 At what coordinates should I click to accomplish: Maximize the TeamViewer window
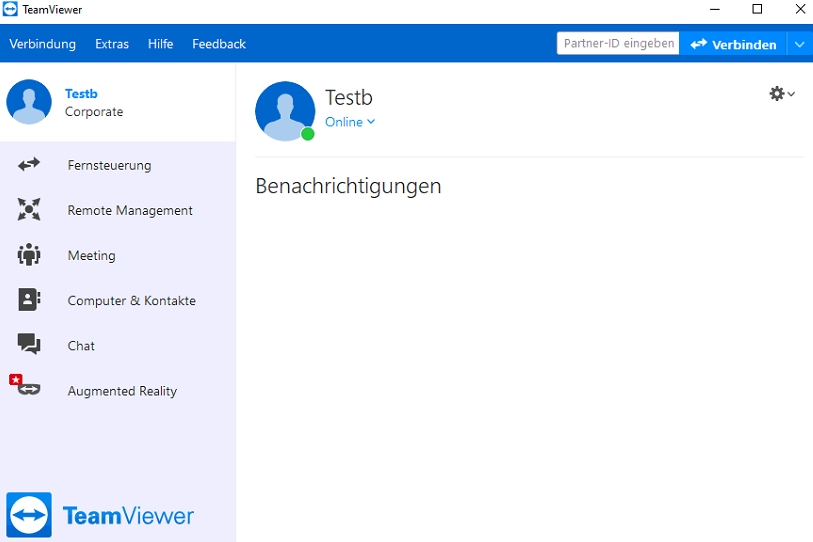coord(757,9)
